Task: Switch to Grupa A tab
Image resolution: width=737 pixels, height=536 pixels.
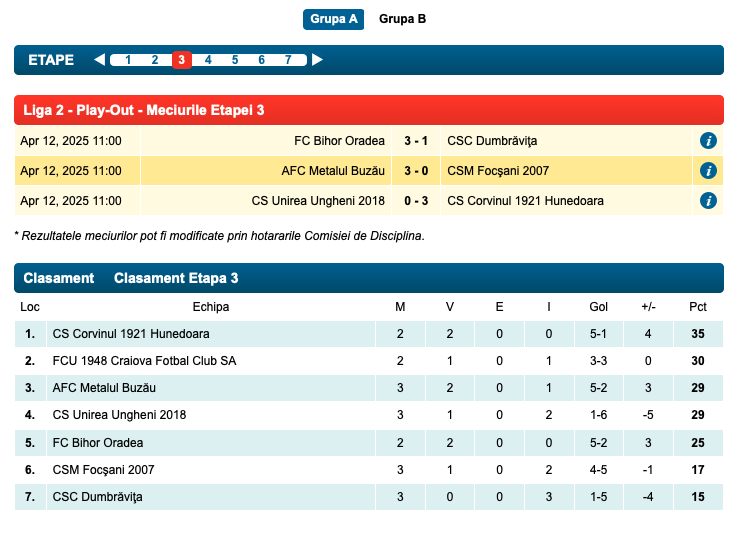Action: pos(333,19)
